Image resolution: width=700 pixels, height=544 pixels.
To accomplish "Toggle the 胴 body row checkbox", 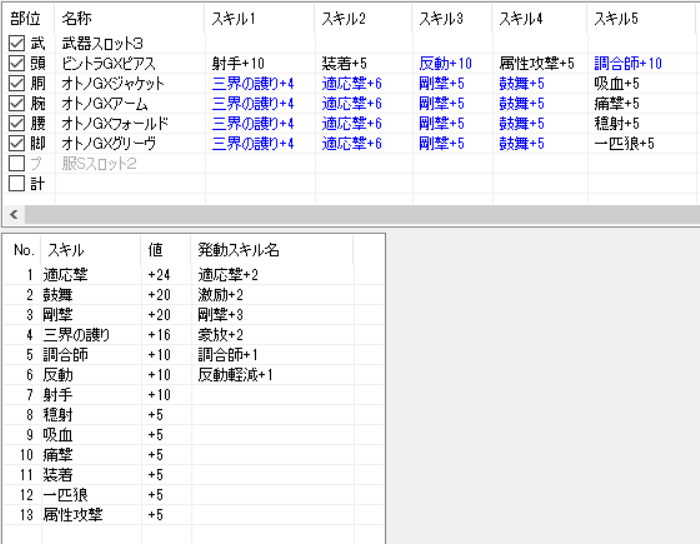I will click(x=17, y=83).
